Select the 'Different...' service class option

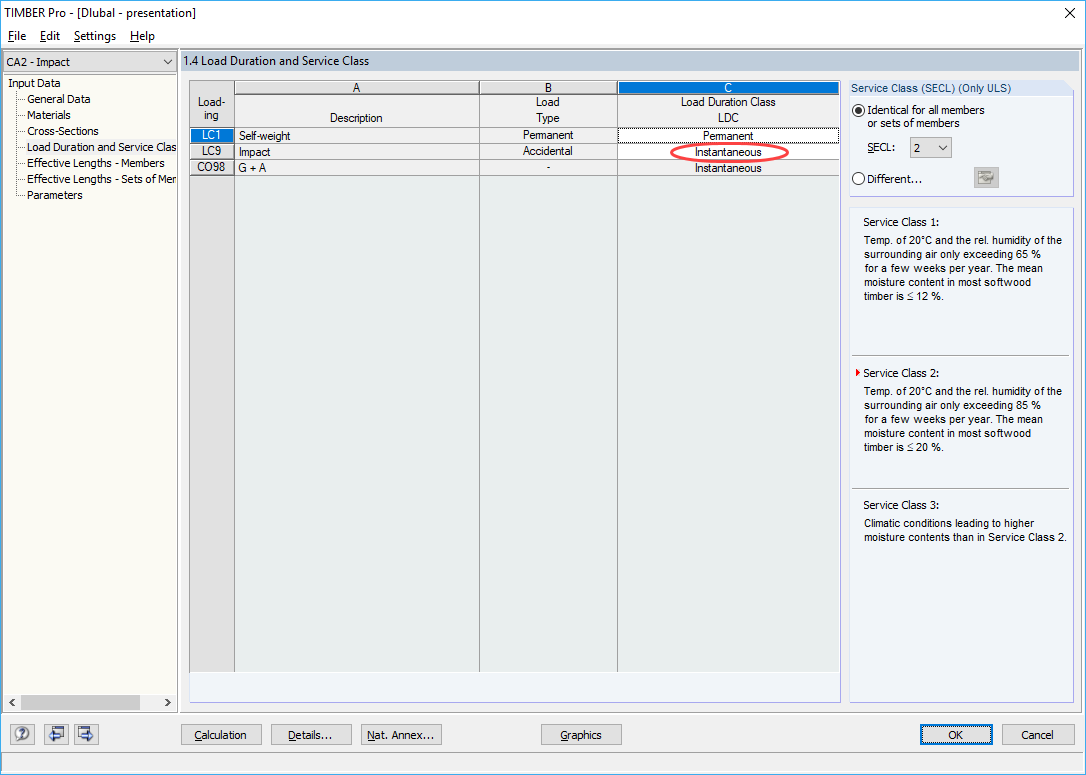pos(858,178)
